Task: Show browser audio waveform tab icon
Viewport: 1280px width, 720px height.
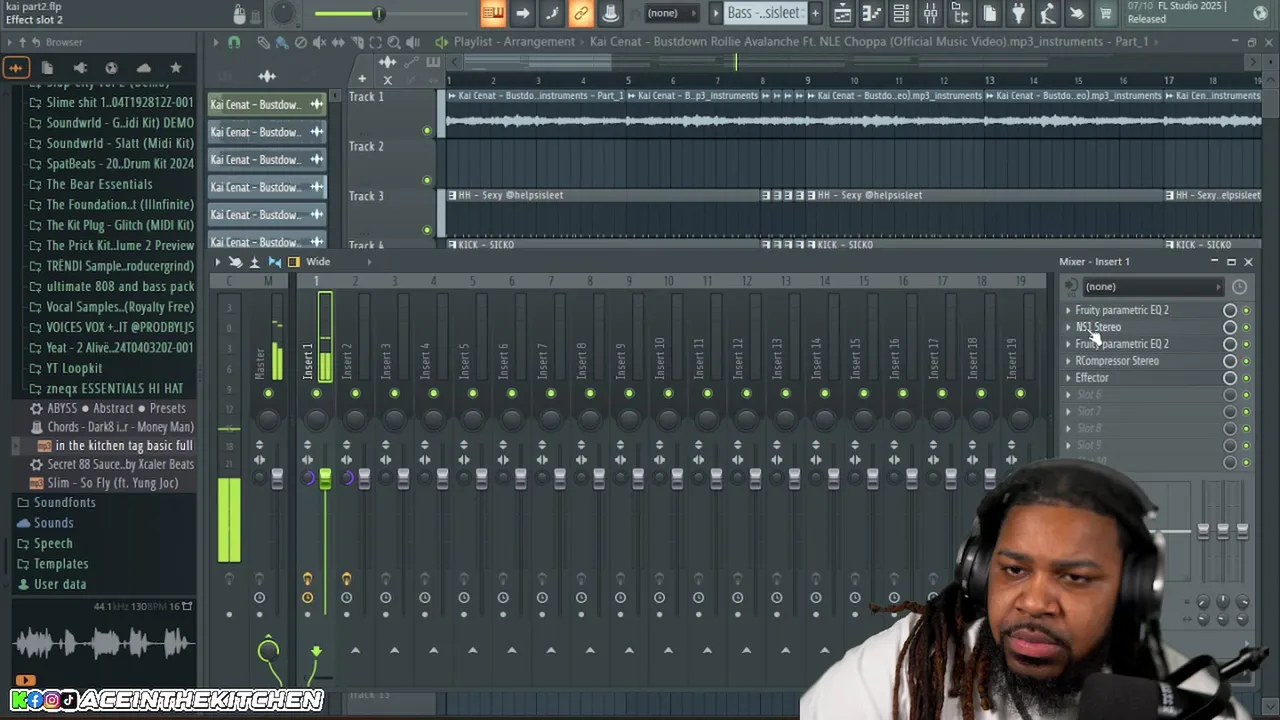Action: coord(15,68)
